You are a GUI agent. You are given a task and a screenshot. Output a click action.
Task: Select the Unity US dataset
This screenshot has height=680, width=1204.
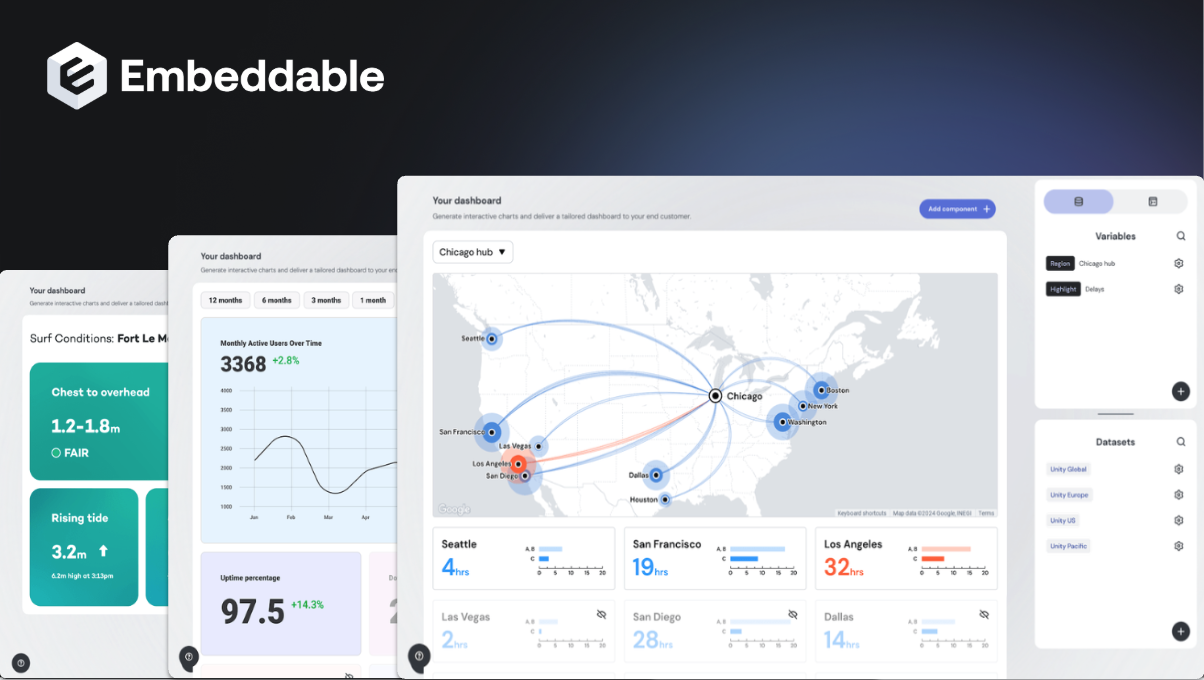1062,521
